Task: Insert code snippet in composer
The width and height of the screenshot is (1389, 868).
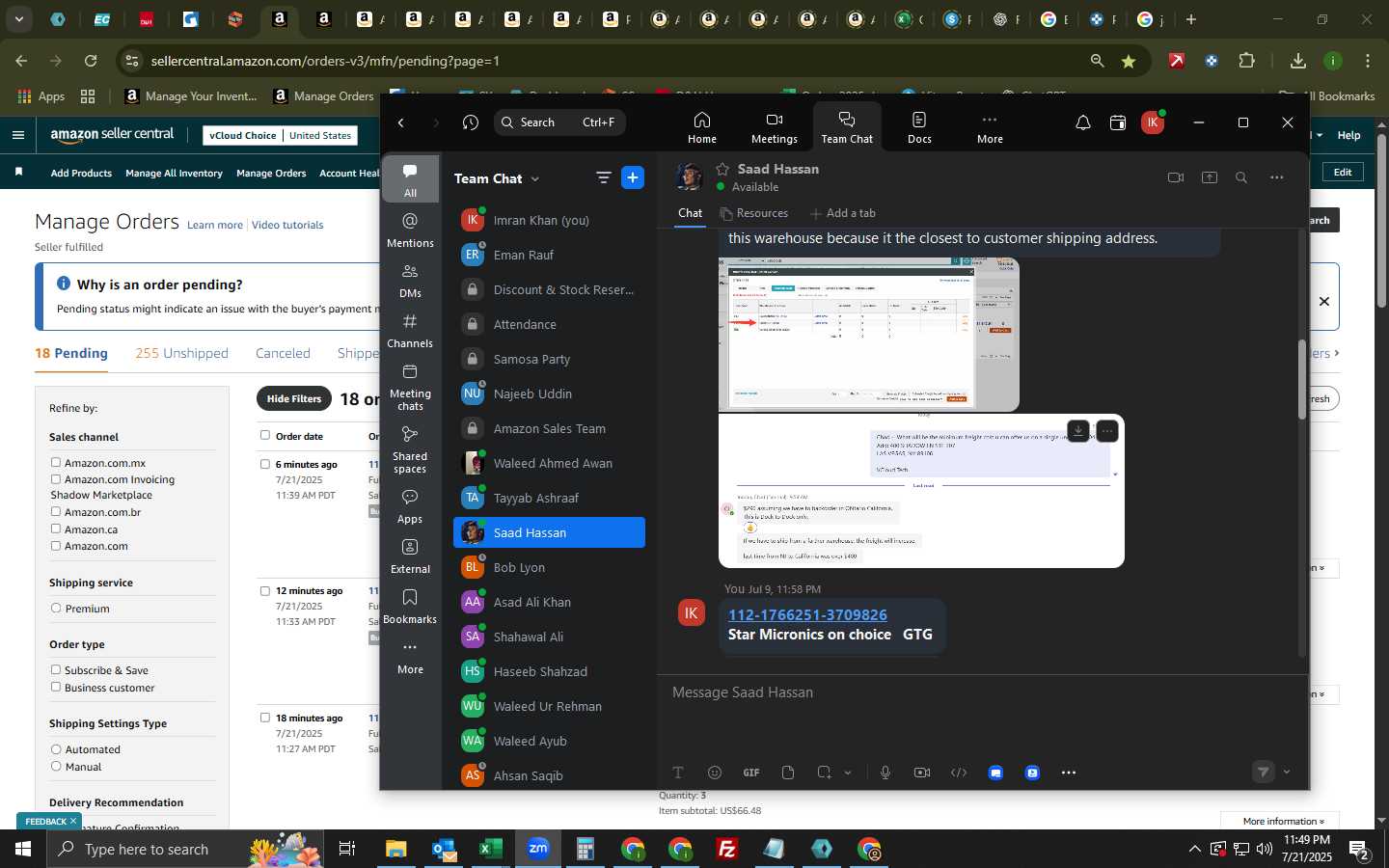Action: pos(959,773)
